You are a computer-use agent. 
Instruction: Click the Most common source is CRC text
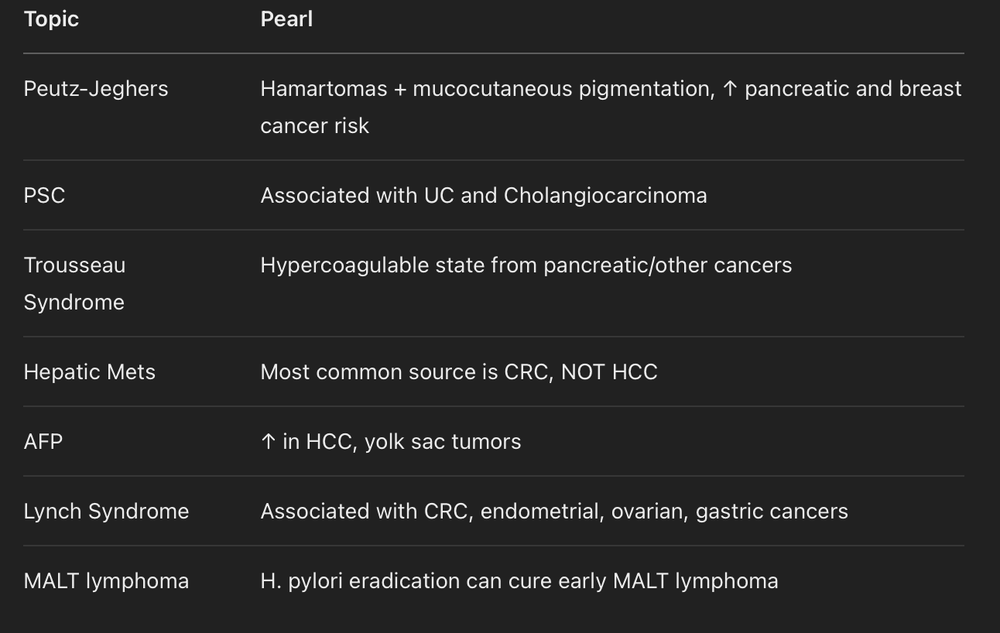click(x=406, y=372)
